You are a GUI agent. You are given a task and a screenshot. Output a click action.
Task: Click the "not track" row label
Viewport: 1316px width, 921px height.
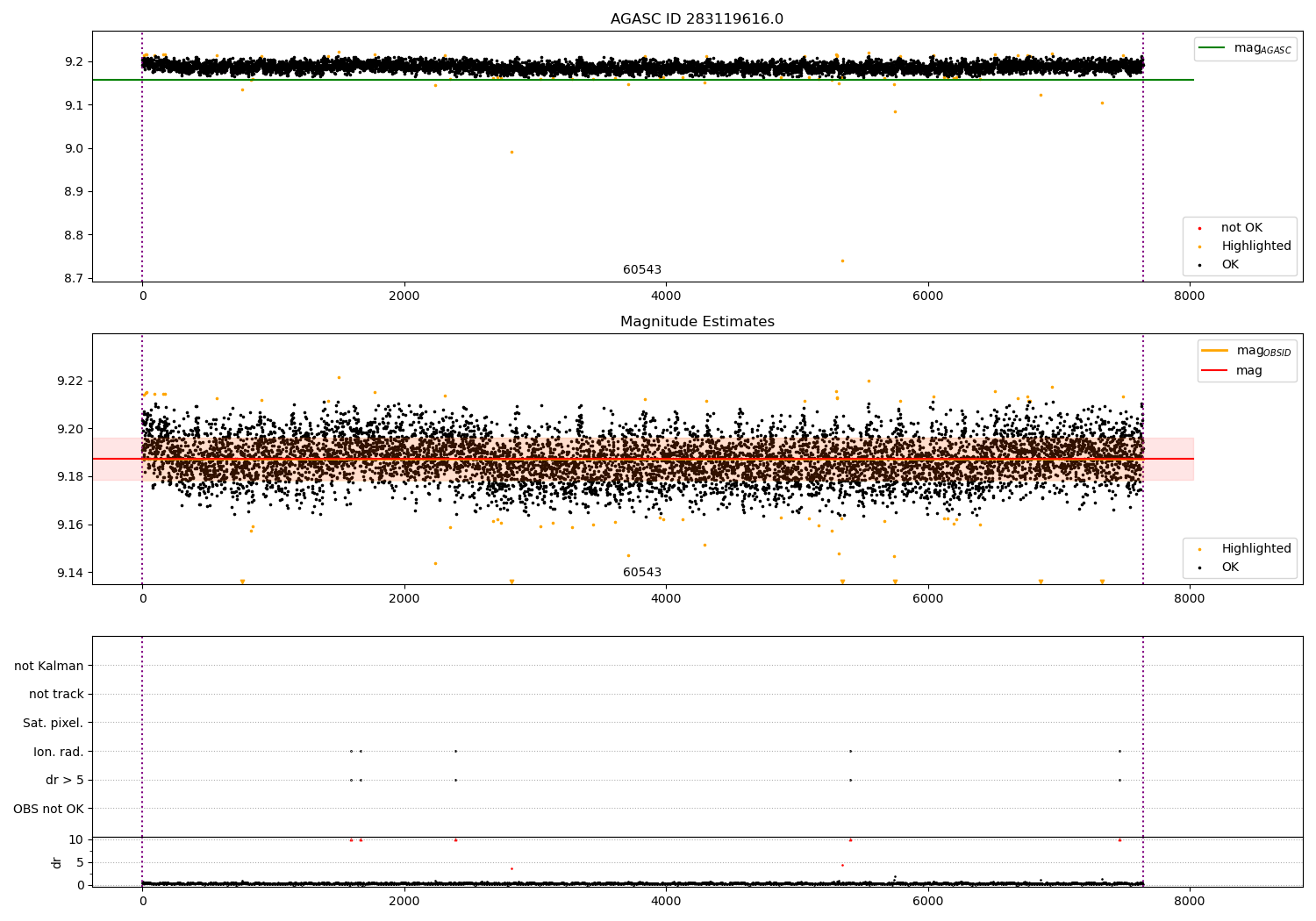point(56,695)
